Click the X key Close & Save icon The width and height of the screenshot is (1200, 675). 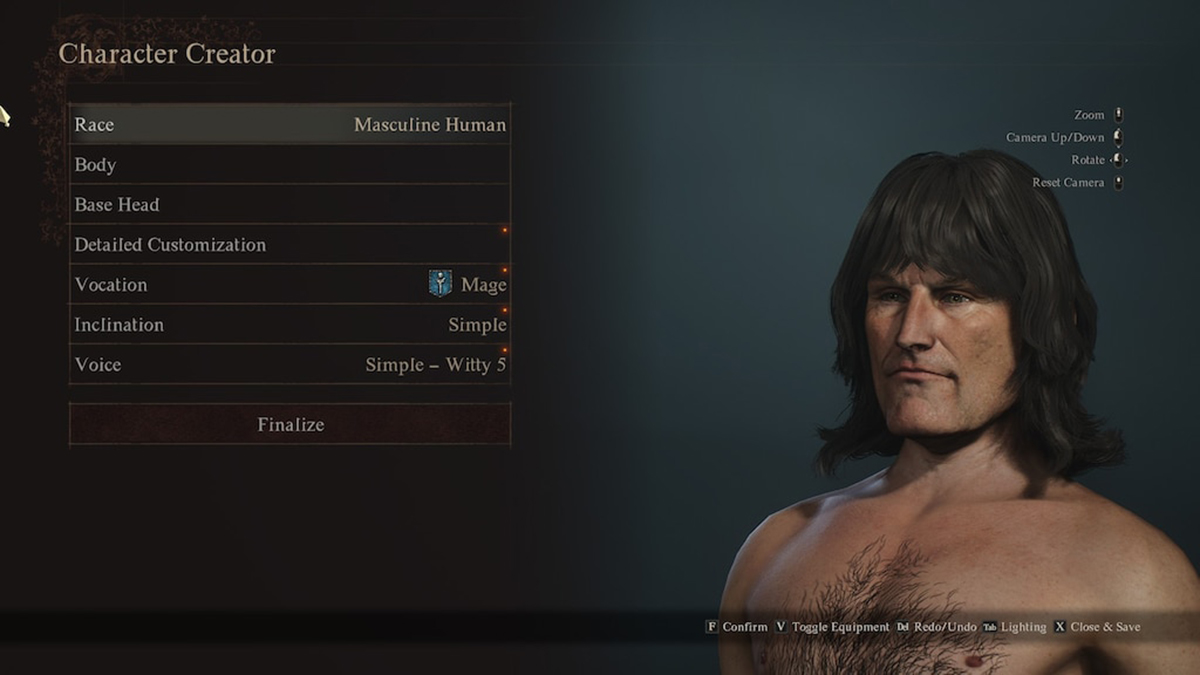click(x=1060, y=627)
